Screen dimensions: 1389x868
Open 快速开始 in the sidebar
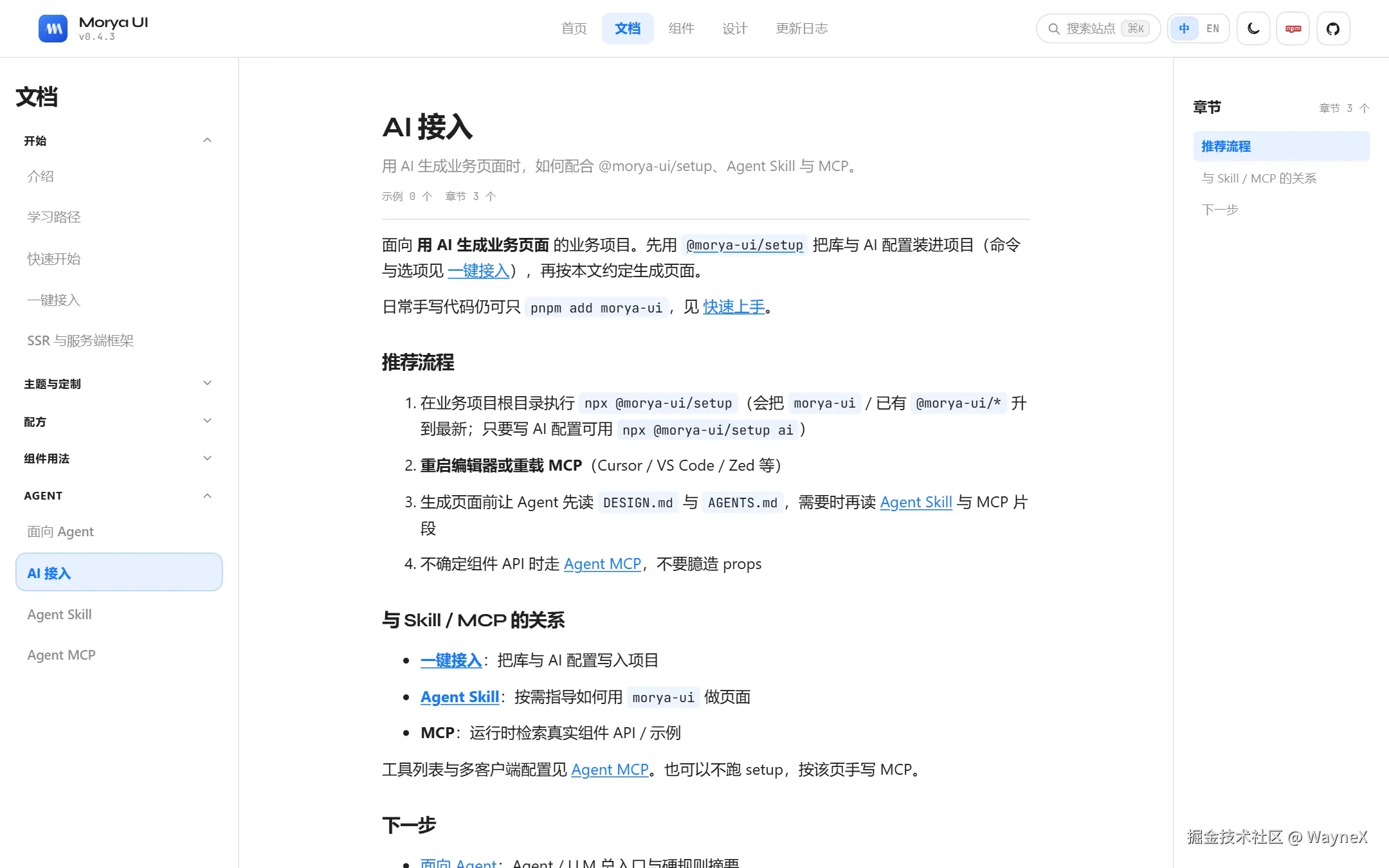pos(54,258)
